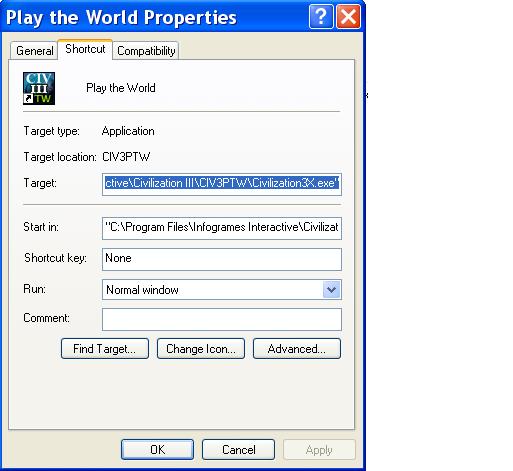Click the Start in path field
Image resolution: width=513 pixels, height=471 pixels.
coord(222,228)
